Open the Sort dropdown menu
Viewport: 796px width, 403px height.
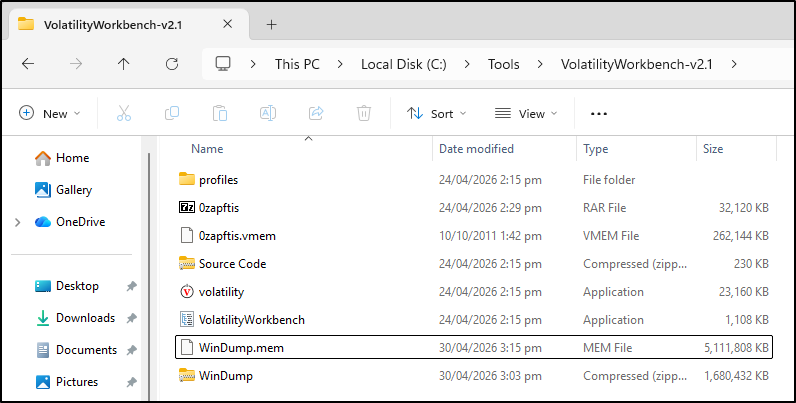(436, 113)
